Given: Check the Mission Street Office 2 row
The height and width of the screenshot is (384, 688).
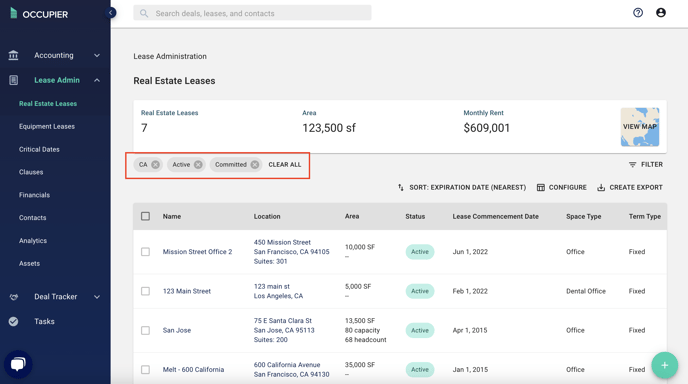Looking at the screenshot, I should [145, 252].
